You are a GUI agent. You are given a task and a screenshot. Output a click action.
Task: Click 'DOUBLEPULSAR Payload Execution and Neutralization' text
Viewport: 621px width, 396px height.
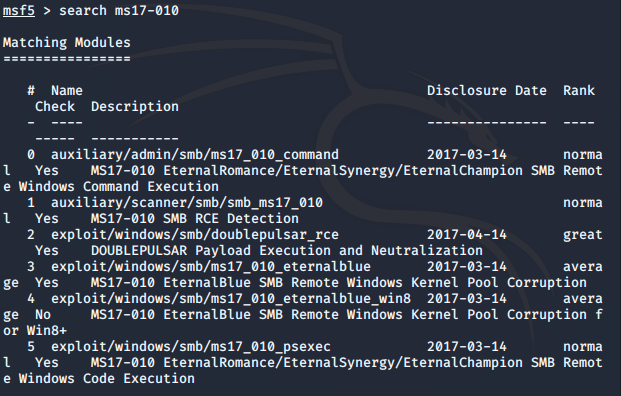(287, 251)
